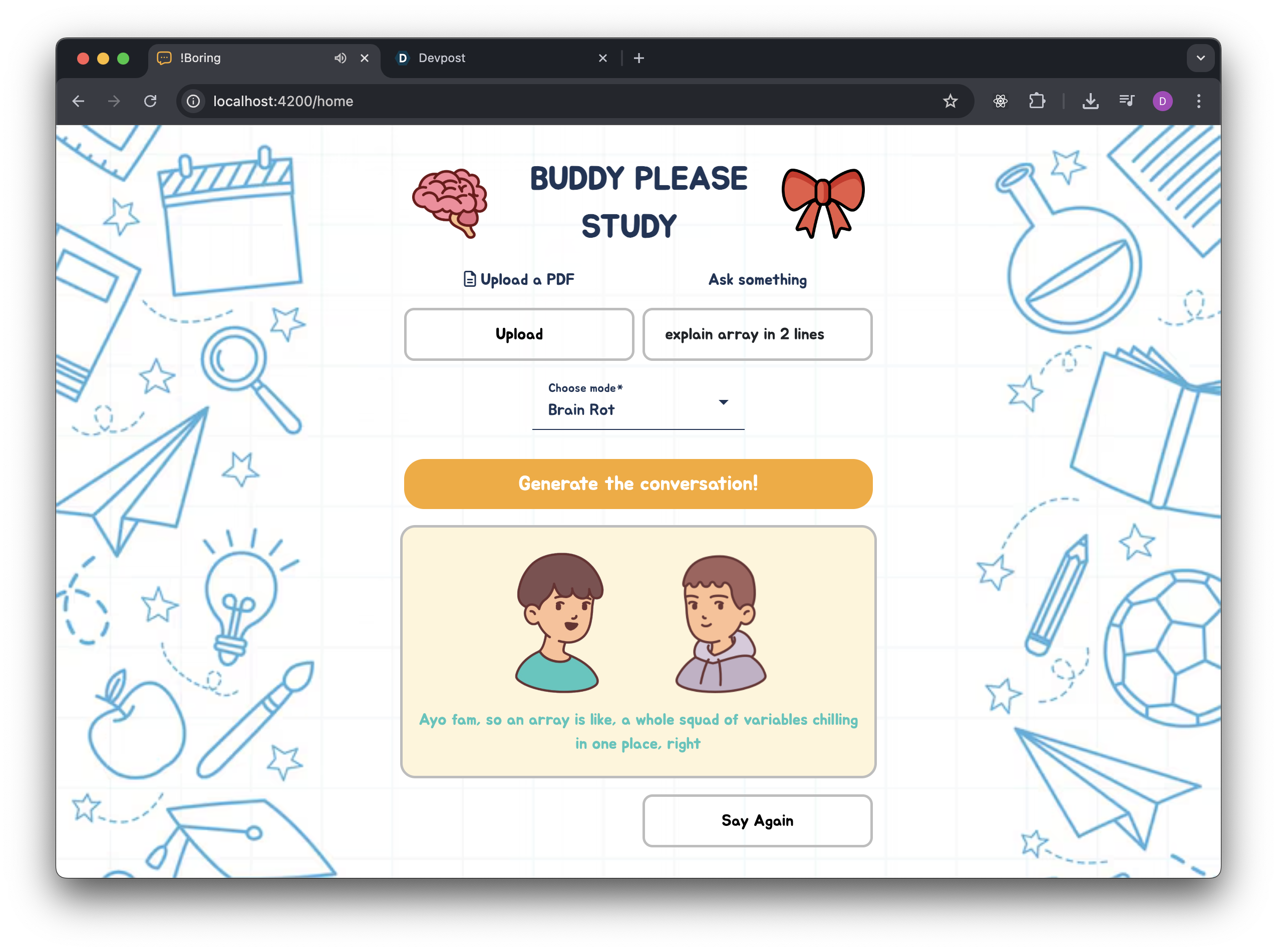Mute the !Boring tab audio icon
Viewport: 1277px width, 952px height.
click(340, 58)
